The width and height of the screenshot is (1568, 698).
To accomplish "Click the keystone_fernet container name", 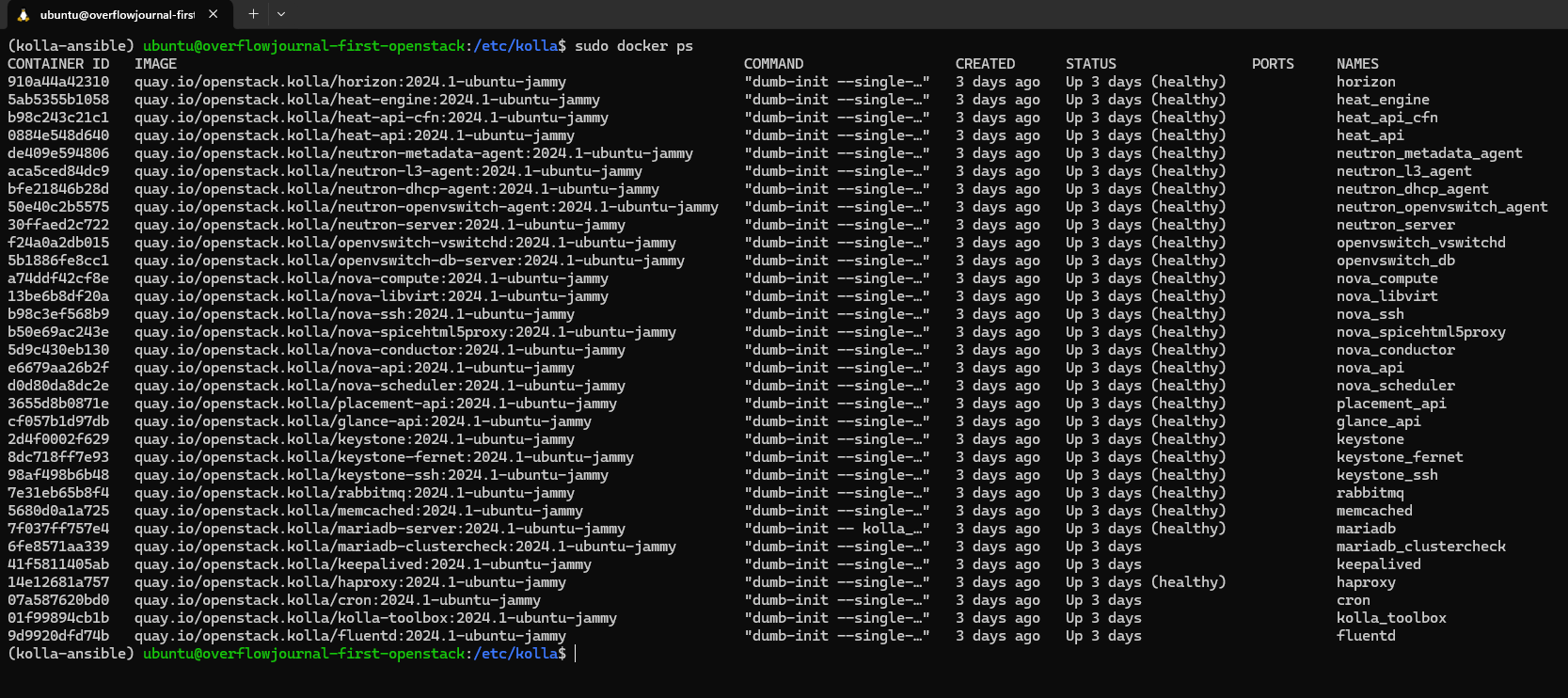I will click(x=1400, y=457).
